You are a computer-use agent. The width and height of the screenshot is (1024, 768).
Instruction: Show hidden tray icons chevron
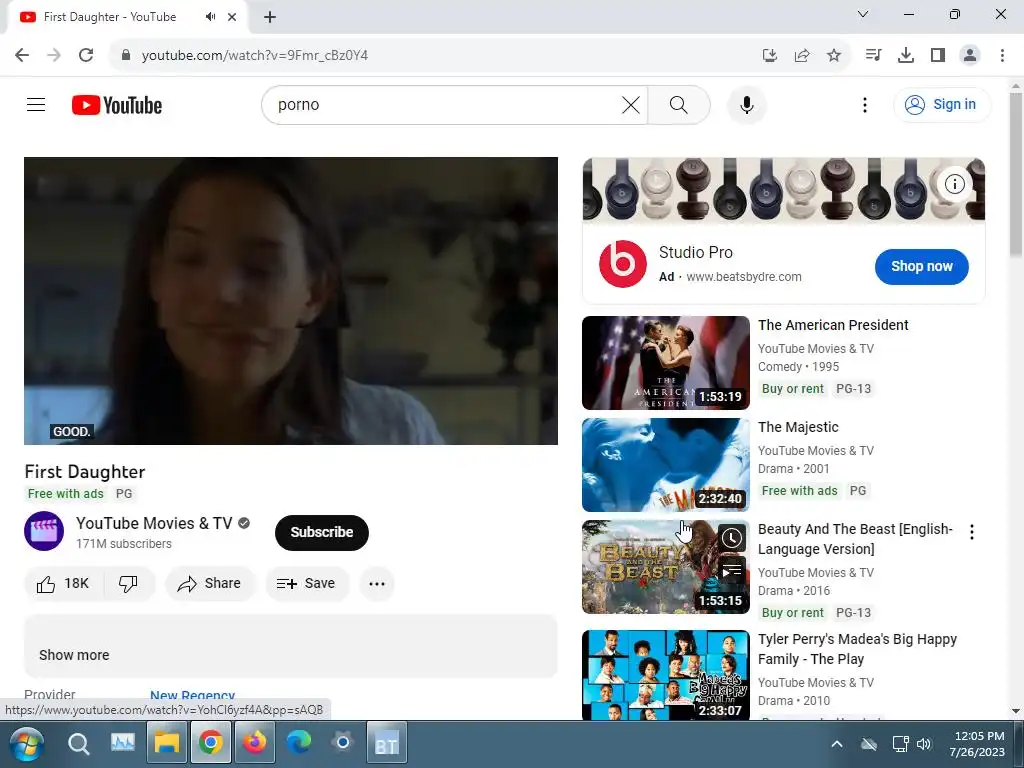pyautogui.click(x=837, y=744)
